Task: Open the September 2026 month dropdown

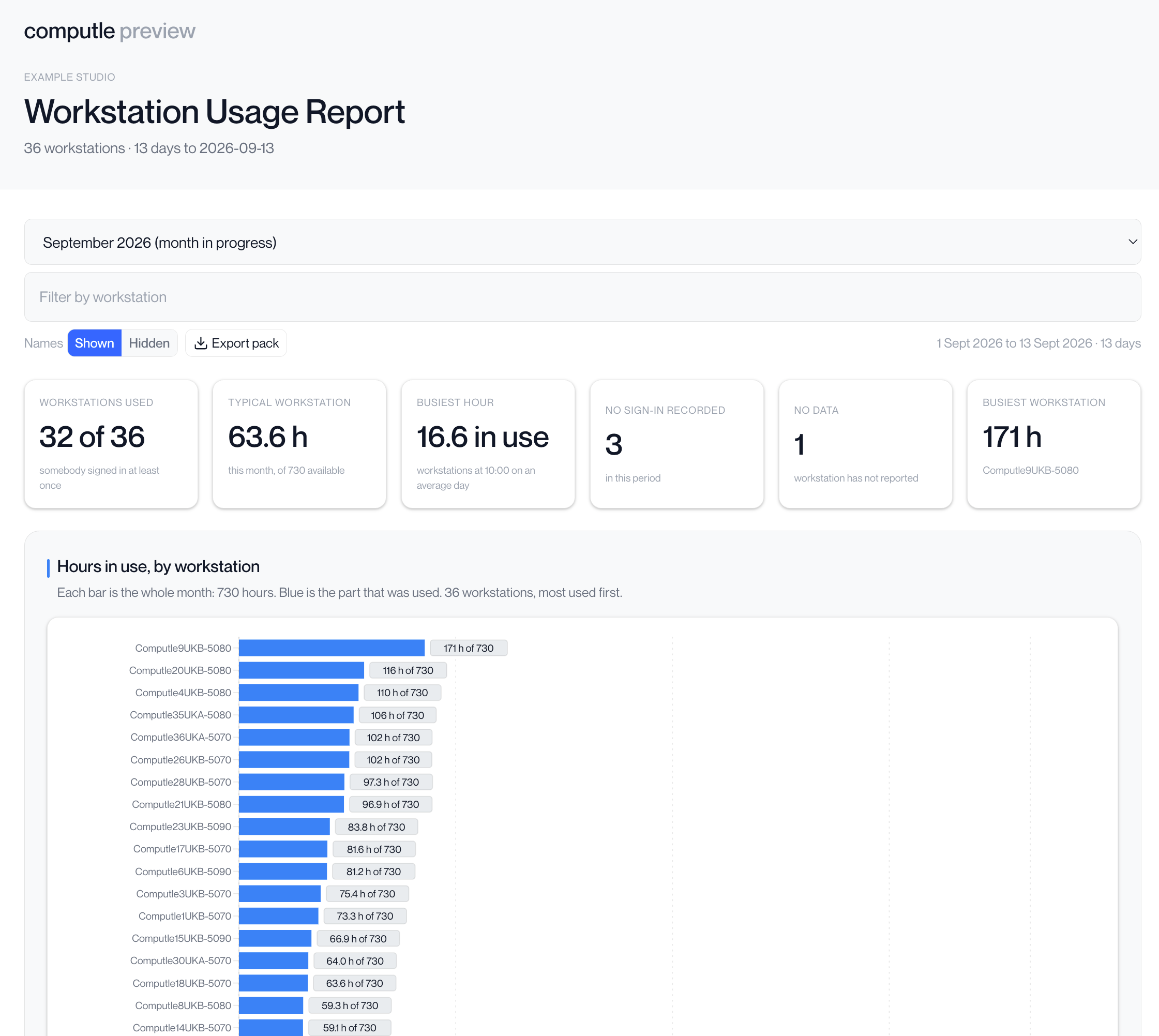Action: [582, 242]
